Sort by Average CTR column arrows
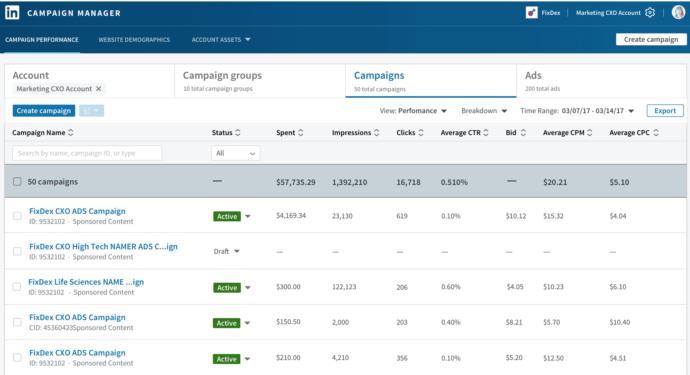The width and height of the screenshot is (690, 375). [486, 132]
